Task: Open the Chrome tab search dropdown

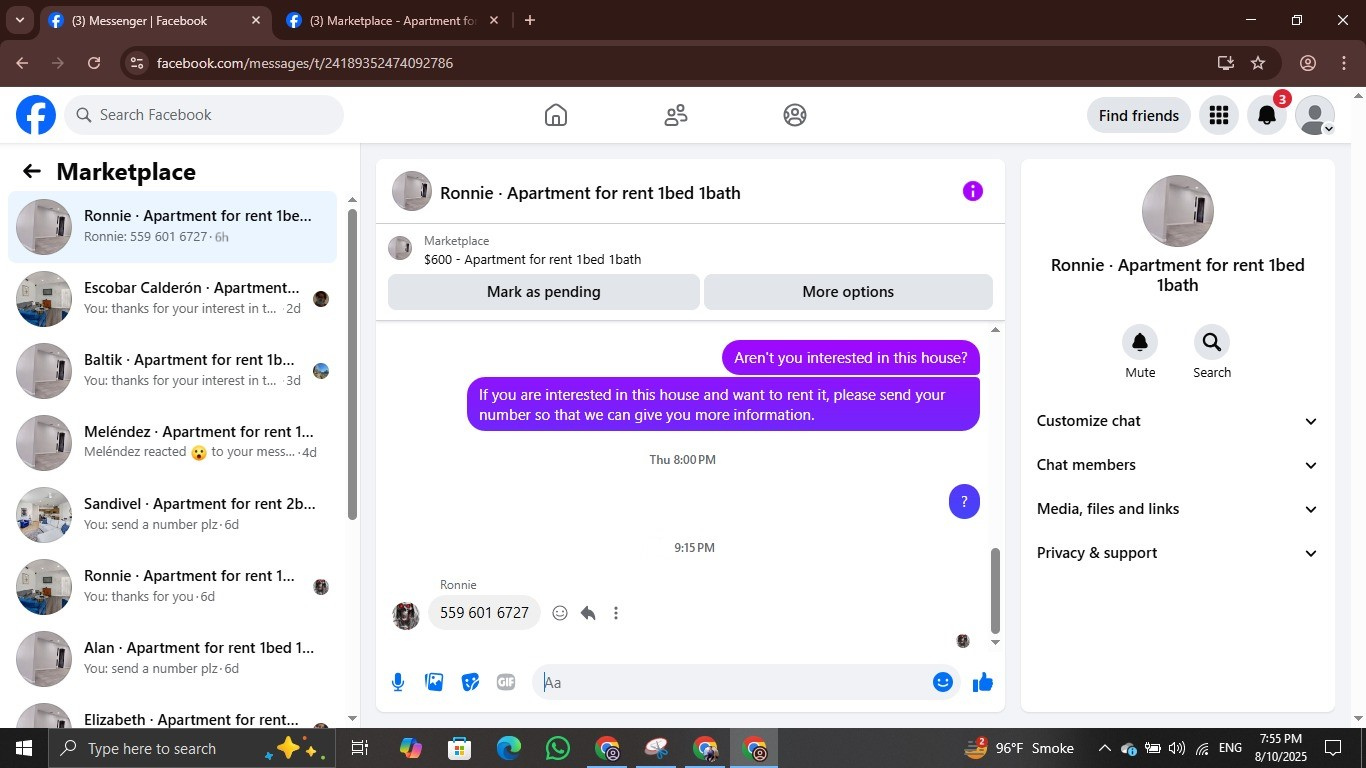Action: pyautogui.click(x=19, y=20)
